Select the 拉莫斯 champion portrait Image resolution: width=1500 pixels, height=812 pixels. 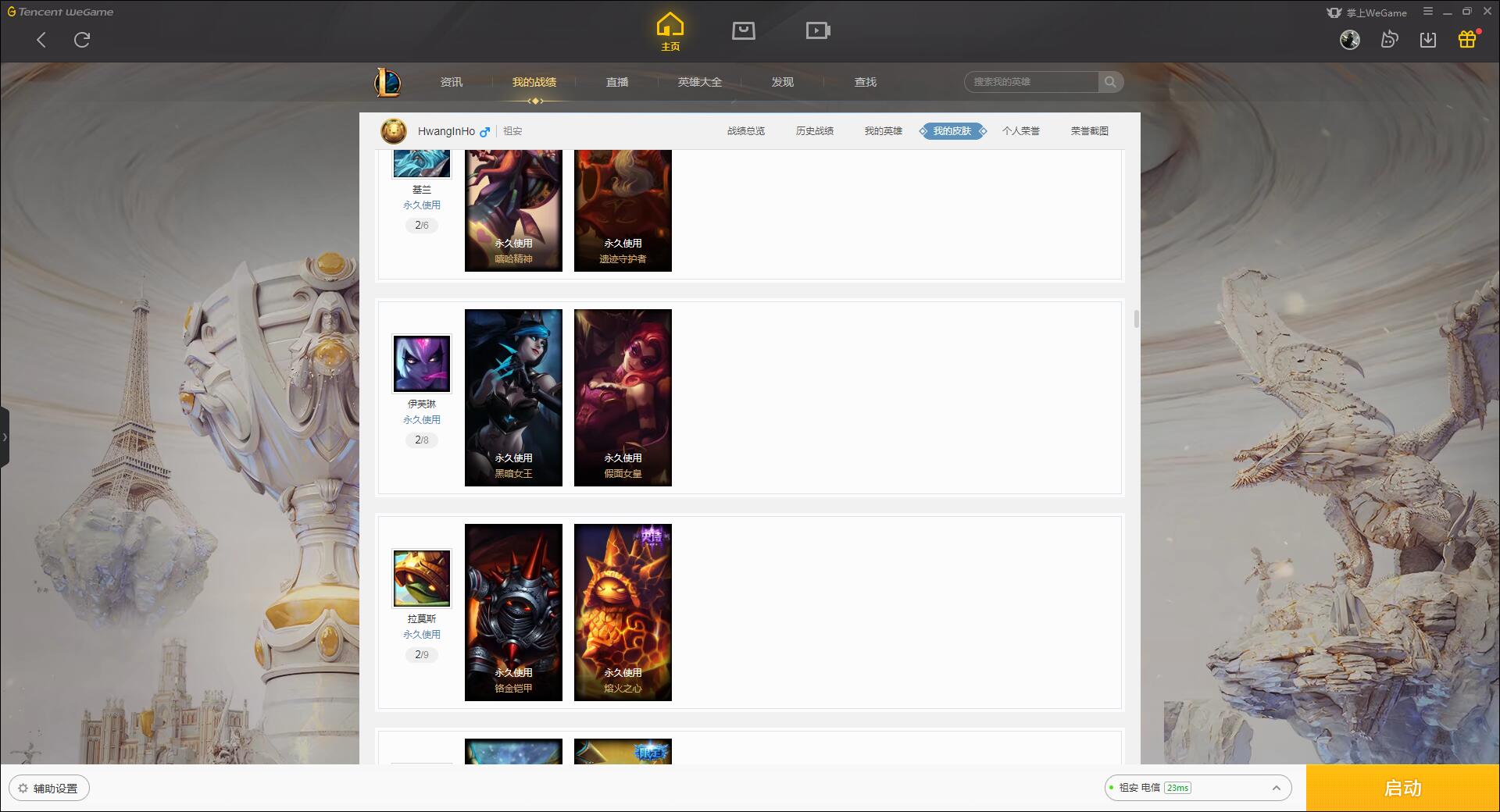tap(422, 579)
